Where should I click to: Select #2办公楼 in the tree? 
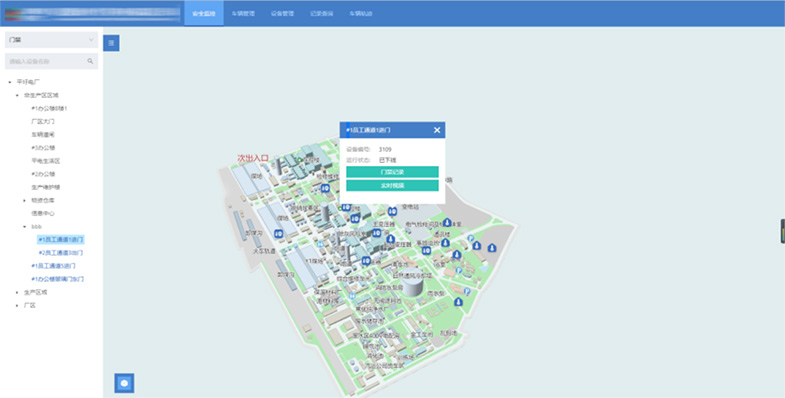coord(43,174)
